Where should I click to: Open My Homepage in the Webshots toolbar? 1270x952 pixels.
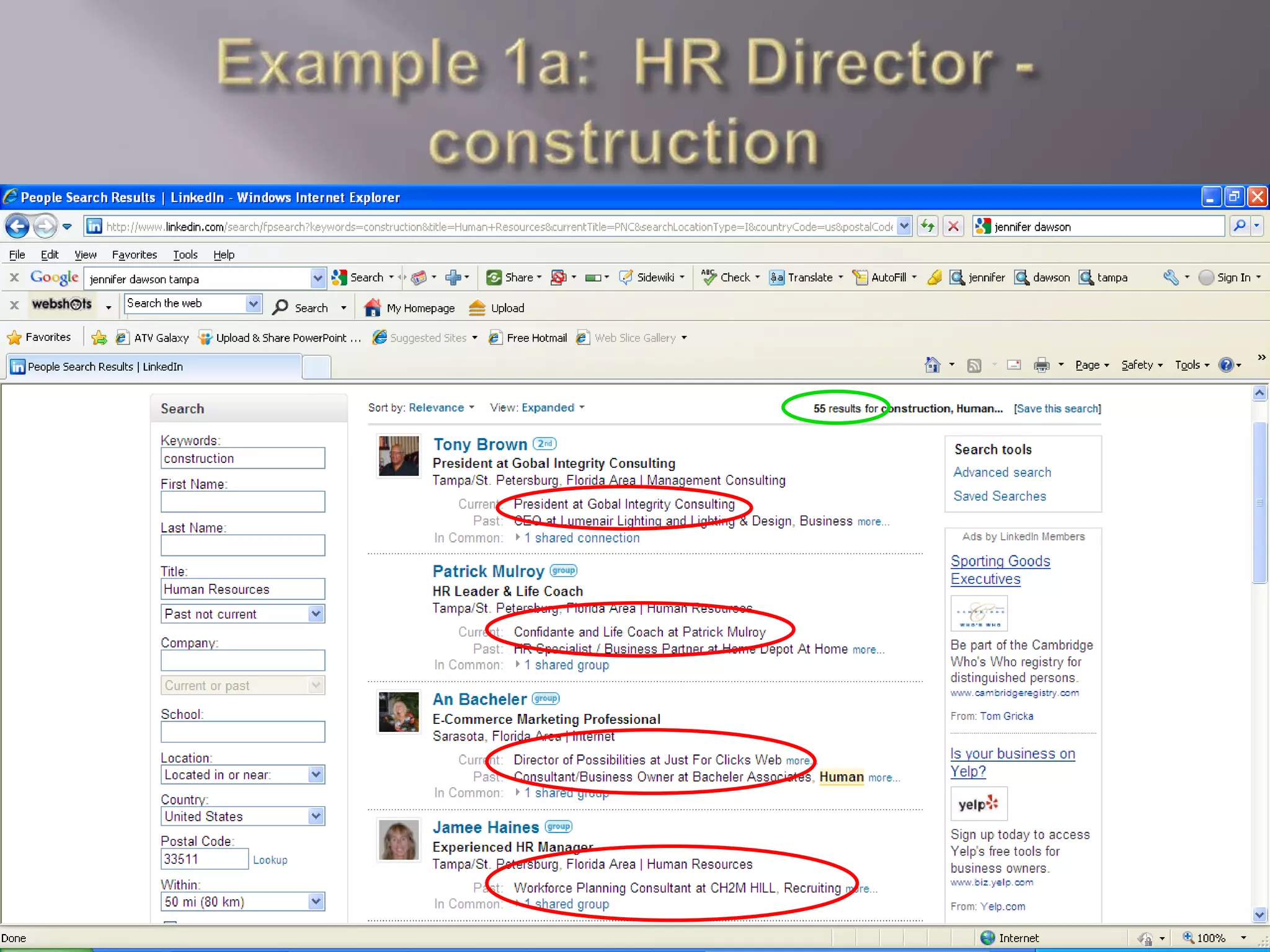pyautogui.click(x=409, y=308)
